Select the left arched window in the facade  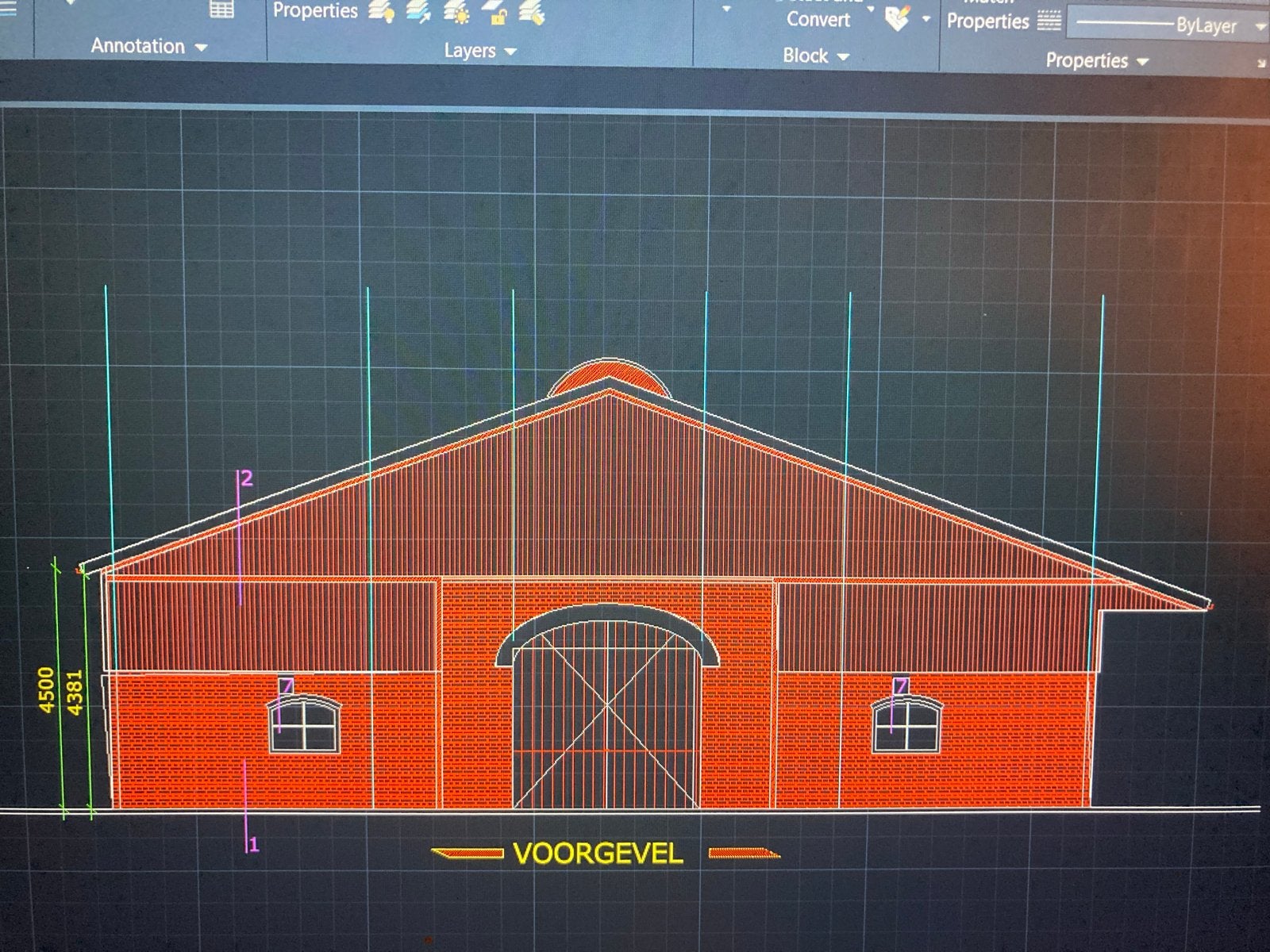pos(306,724)
